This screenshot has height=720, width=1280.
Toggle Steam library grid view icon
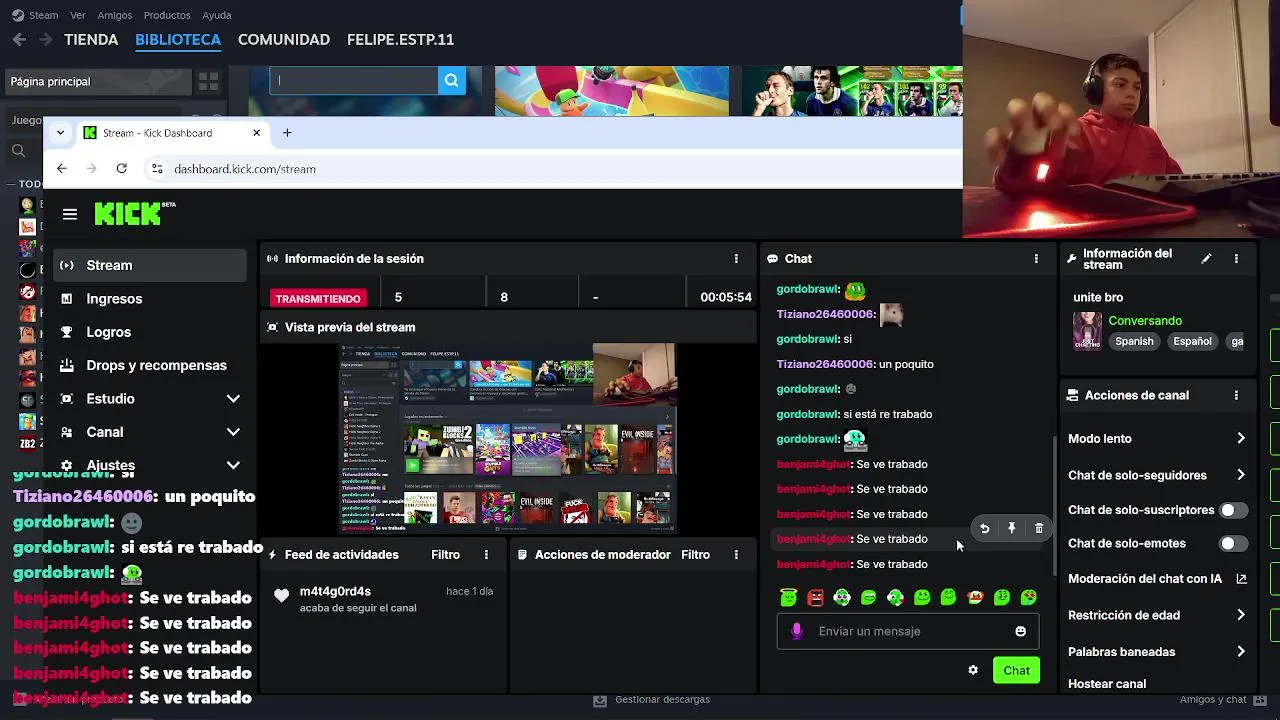208,81
